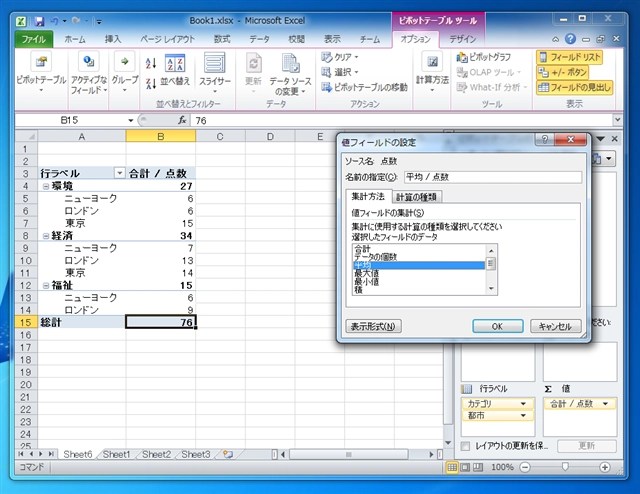Click the Save icon in quick access toolbar
This screenshot has height=494, width=640.
click(39, 21)
